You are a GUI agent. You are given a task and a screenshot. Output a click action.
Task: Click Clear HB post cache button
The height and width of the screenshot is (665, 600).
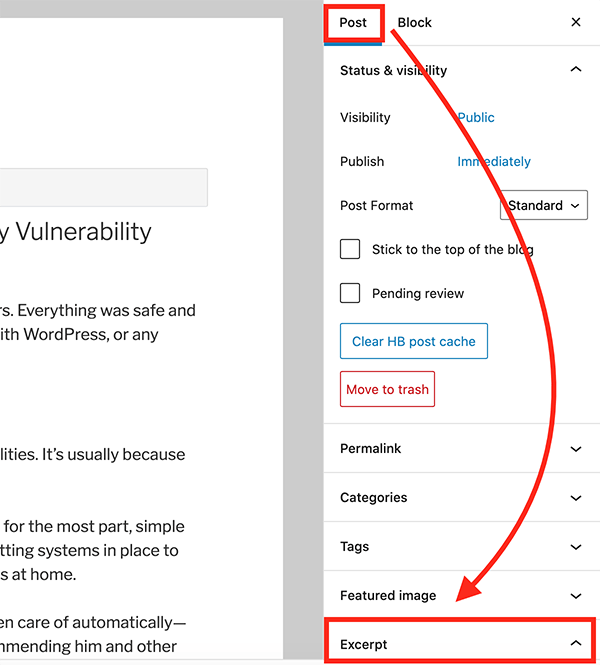413,341
